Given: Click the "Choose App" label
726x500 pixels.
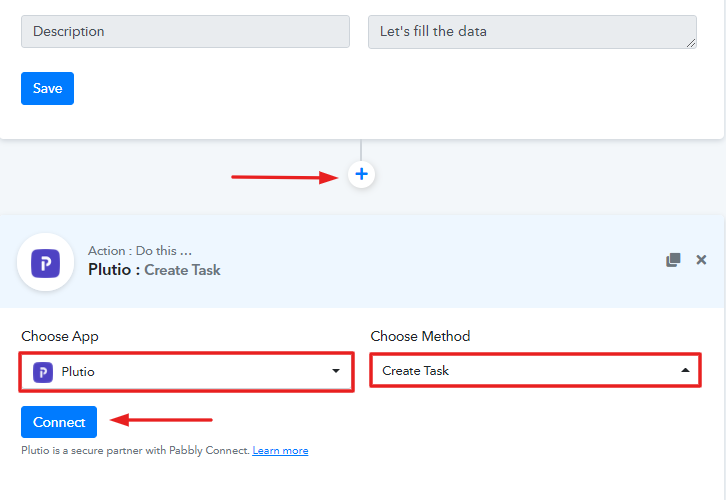Looking at the screenshot, I should click(x=60, y=336).
